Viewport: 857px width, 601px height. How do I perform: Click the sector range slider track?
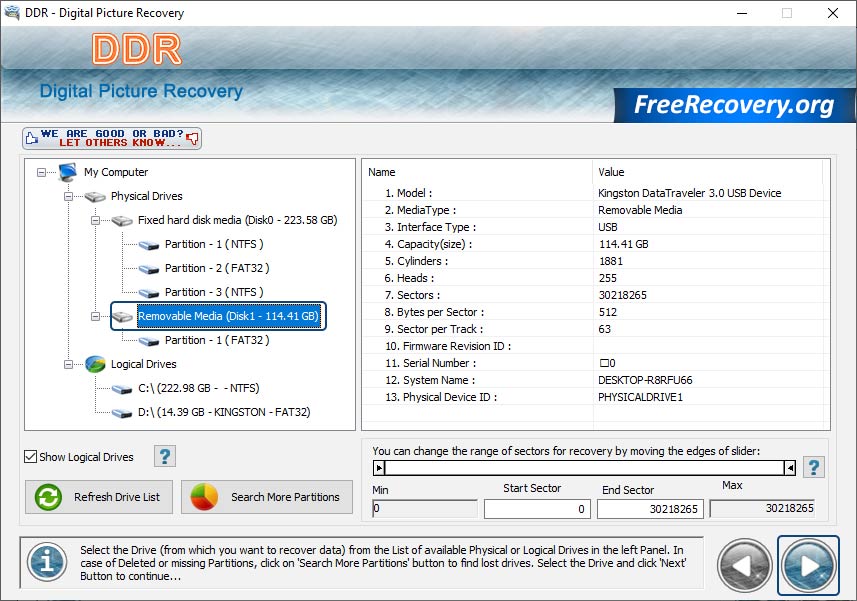click(584, 468)
